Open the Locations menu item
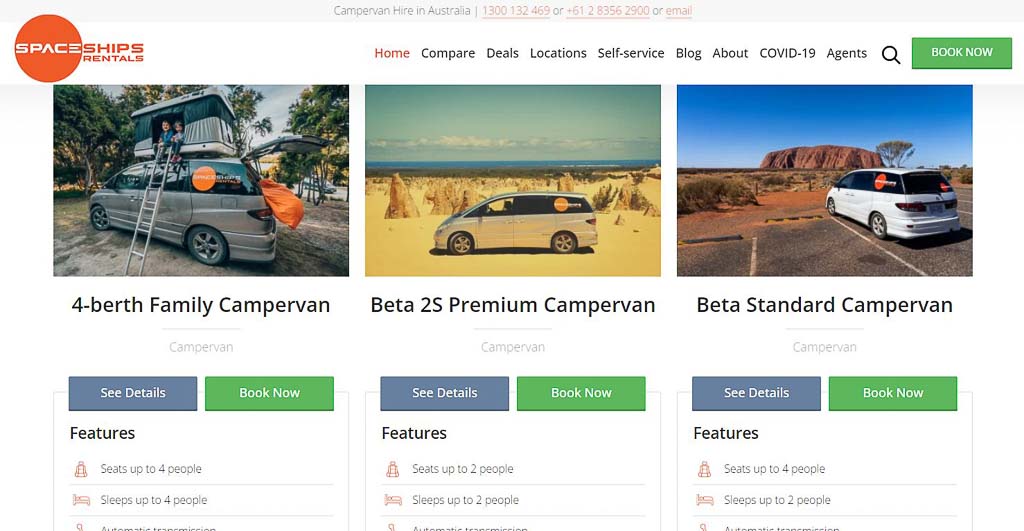This screenshot has height=531, width=1024. tap(558, 53)
